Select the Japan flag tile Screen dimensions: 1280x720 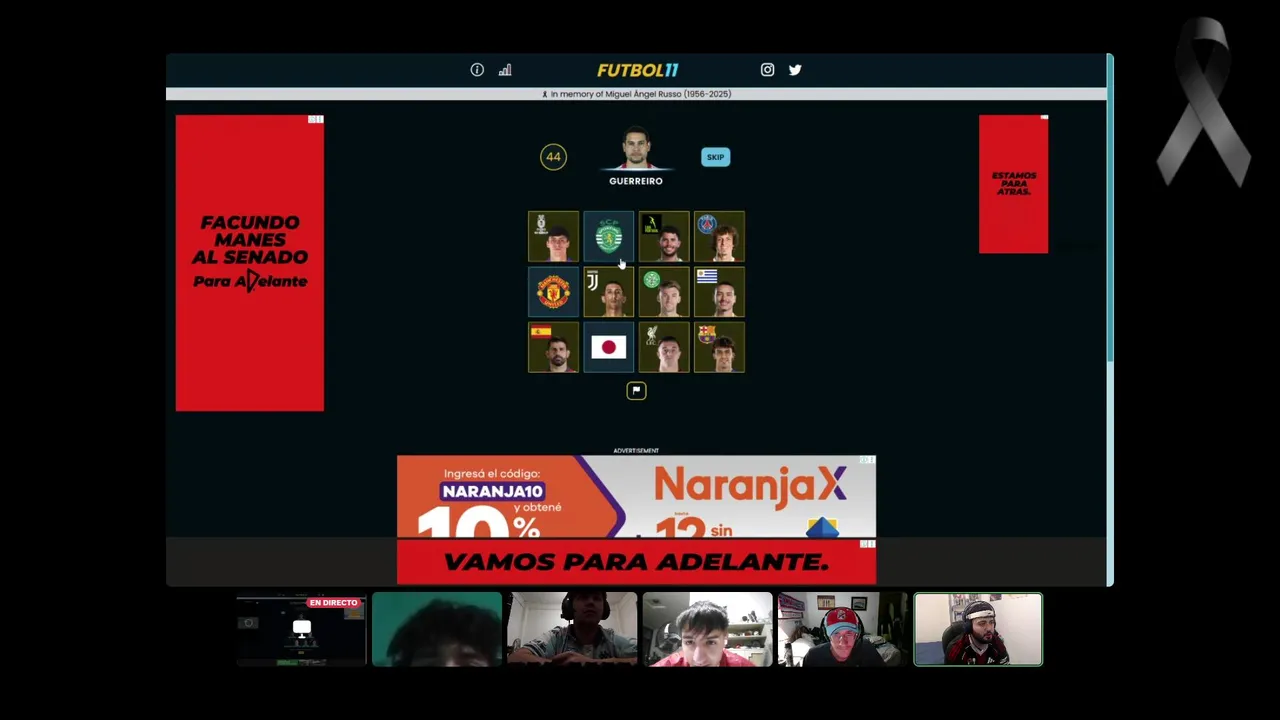click(608, 347)
